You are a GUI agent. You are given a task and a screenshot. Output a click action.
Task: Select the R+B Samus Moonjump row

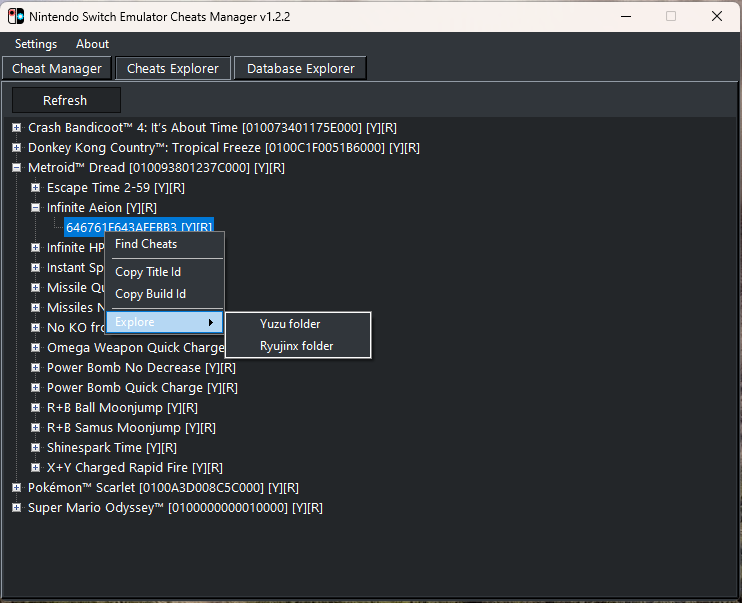131,428
